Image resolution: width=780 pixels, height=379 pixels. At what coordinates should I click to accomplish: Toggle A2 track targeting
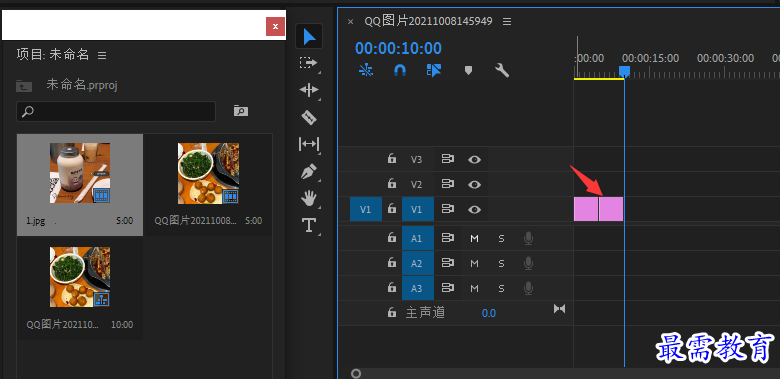(x=418, y=263)
